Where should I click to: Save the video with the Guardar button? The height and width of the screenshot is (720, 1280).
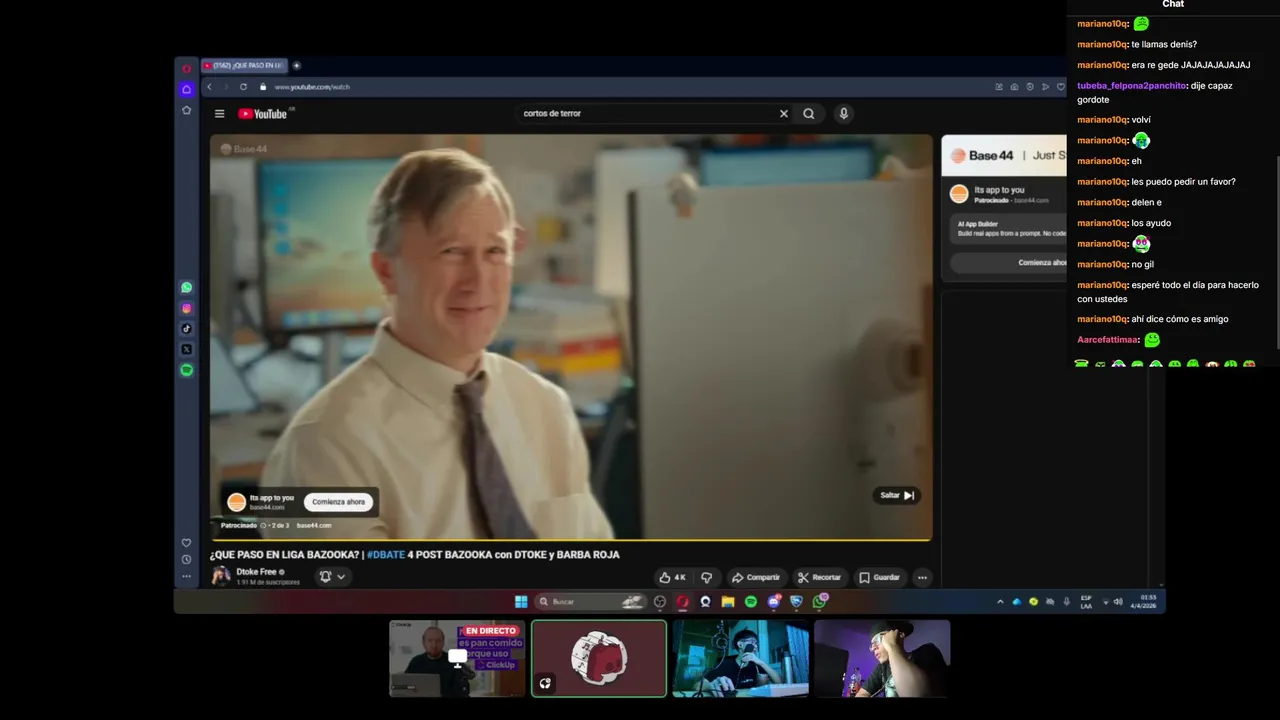(880, 577)
